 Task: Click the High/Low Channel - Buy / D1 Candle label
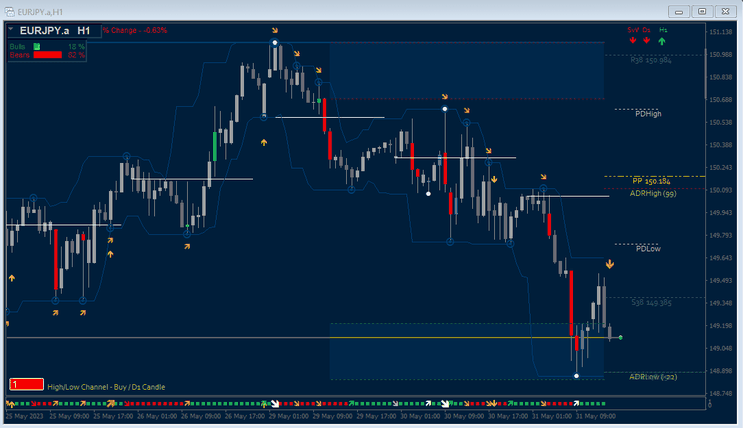click(x=106, y=387)
